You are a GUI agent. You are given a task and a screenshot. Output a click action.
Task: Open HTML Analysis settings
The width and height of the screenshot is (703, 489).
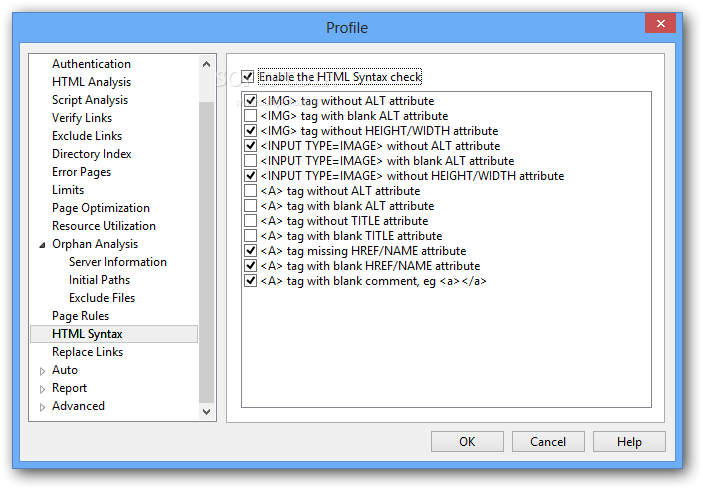tap(91, 82)
